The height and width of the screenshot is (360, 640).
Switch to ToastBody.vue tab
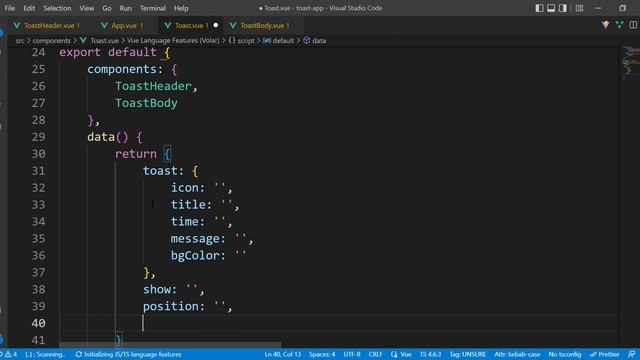264,25
